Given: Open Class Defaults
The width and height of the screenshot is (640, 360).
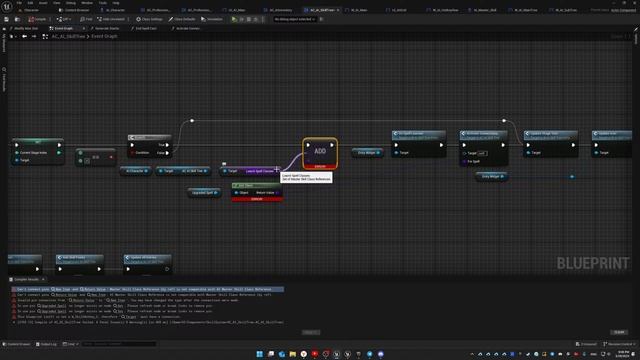Looking at the screenshot, I should pos(182,19).
